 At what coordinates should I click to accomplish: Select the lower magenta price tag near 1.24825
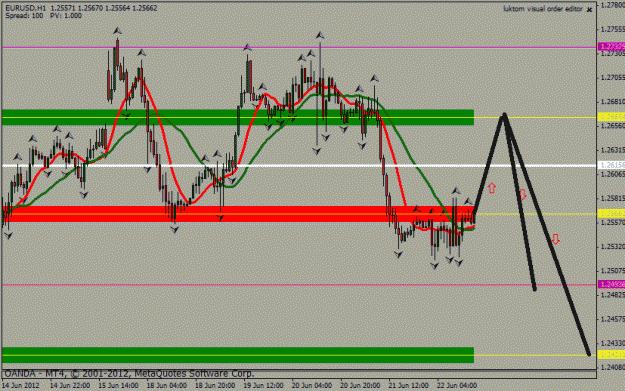point(611,285)
